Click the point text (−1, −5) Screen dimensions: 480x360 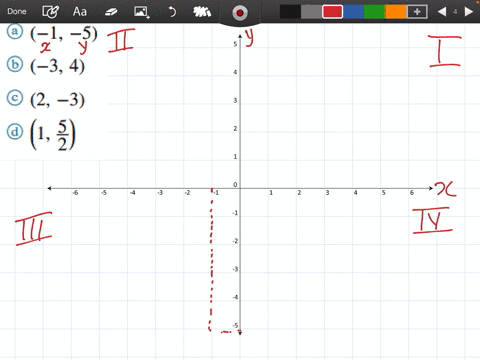(x=64, y=34)
